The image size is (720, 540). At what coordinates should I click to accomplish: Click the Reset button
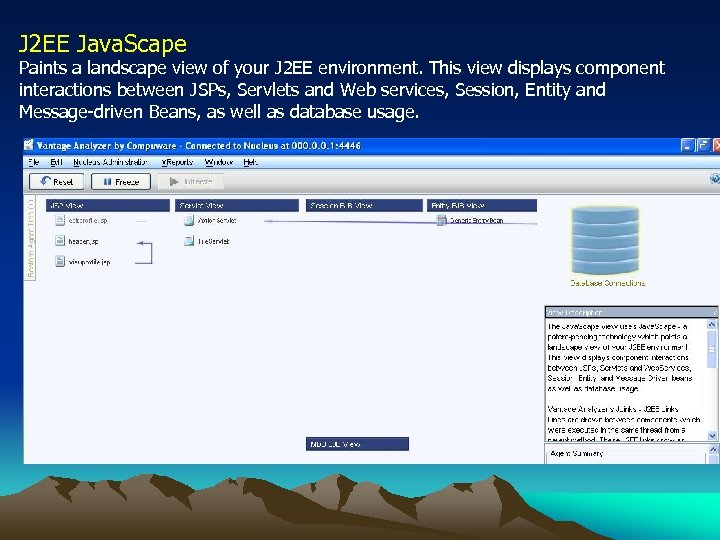(56, 182)
